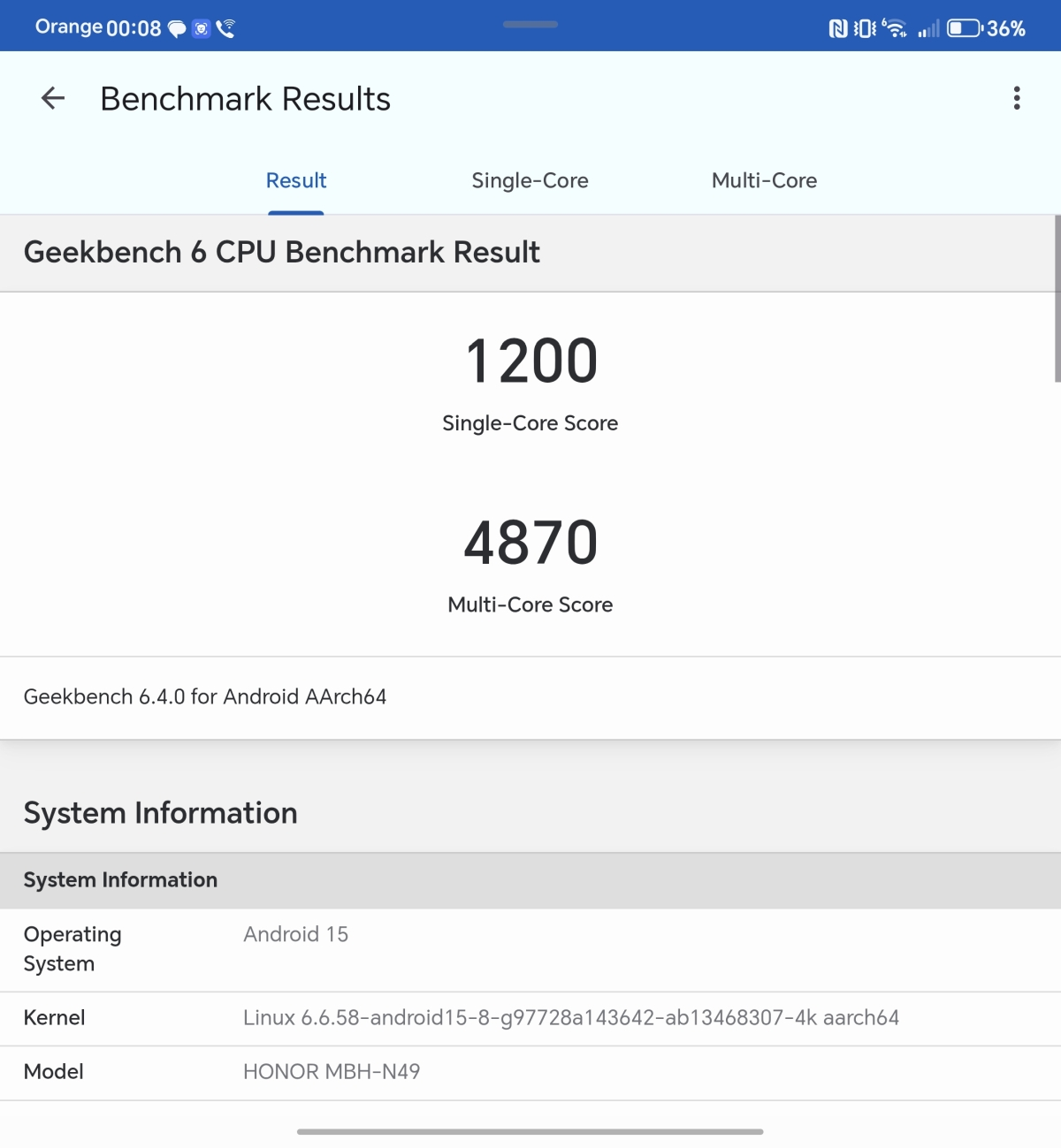1061x1148 pixels.
Task: Tap the Linux kernel version string
Action: point(571,1017)
